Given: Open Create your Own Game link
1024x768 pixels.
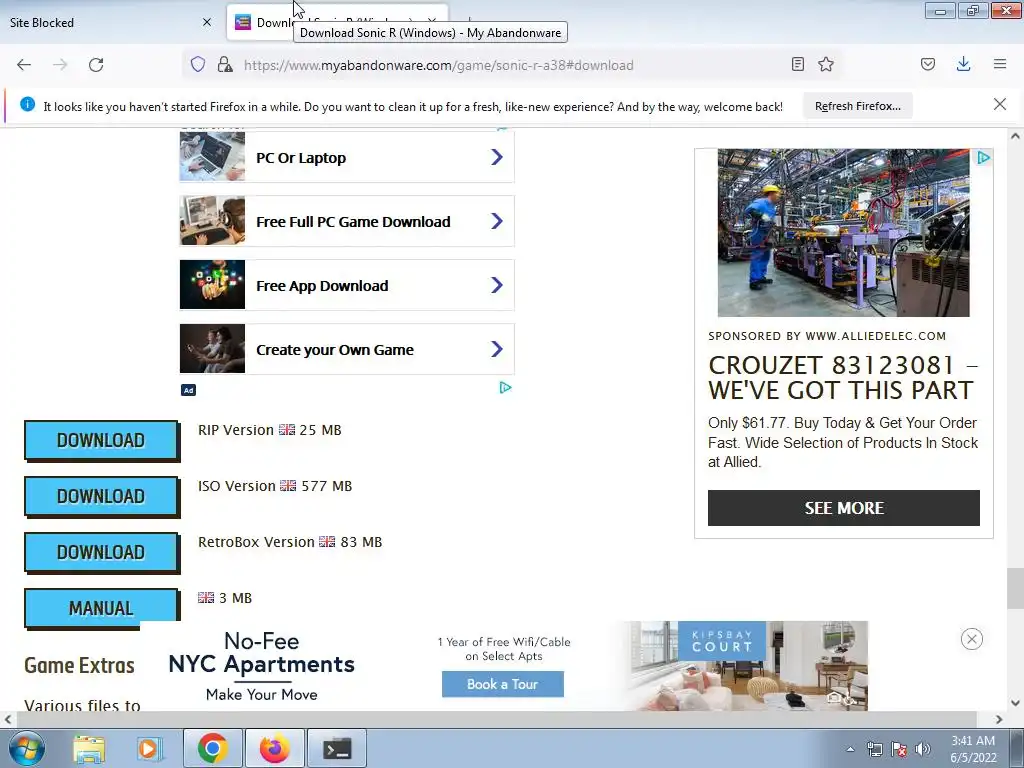Looking at the screenshot, I should [347, 349].
